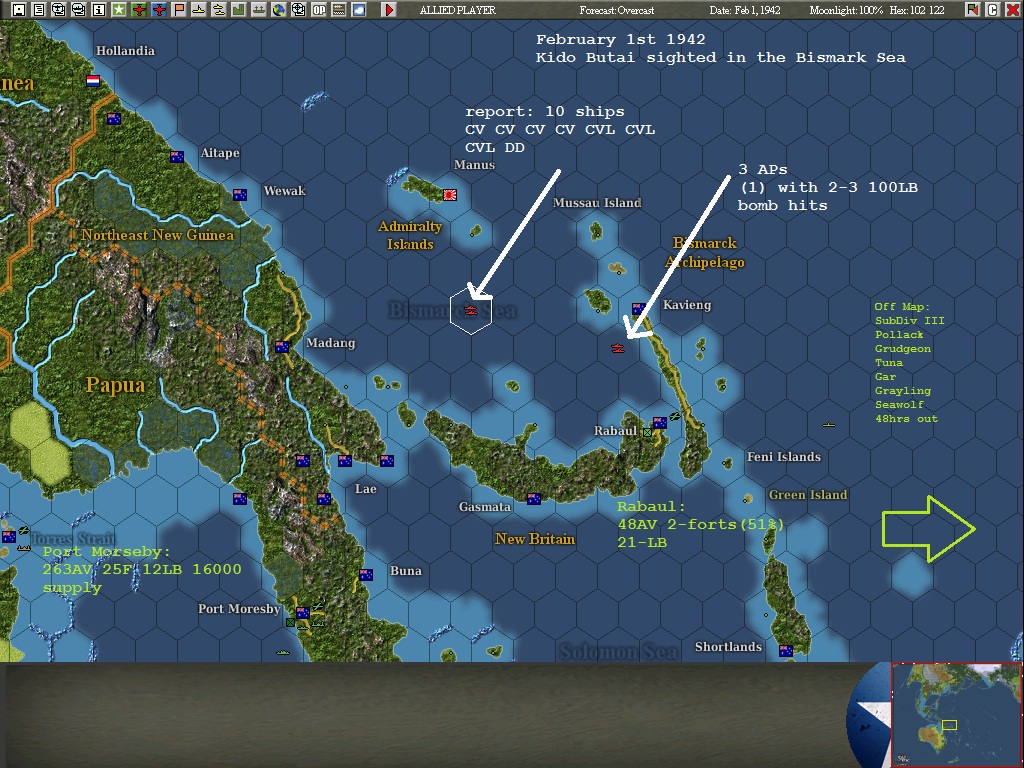Select the Buna base flag

pyautogui.click(x=366, y=574)
